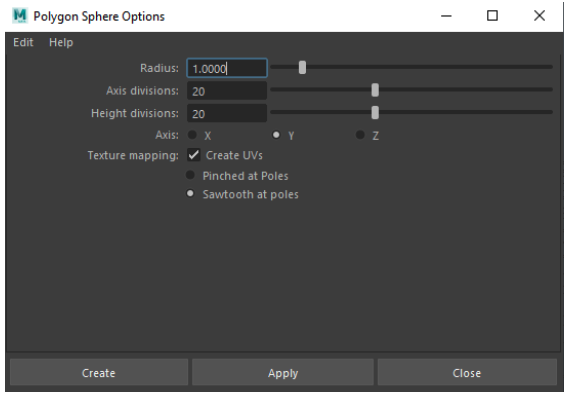Click the Radius input field
The image size is (569, 395).
[x=227, y=68]
